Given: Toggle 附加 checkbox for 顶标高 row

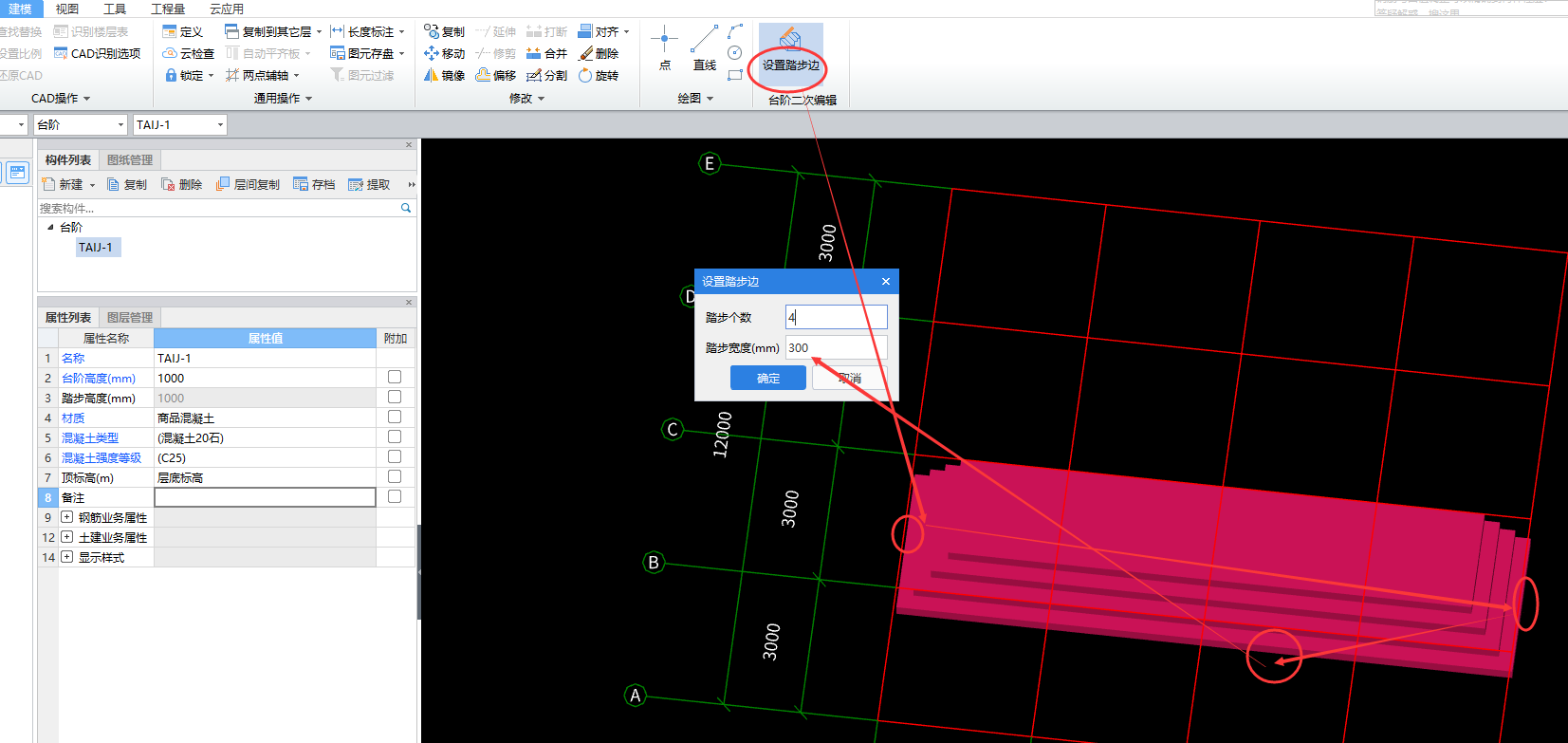Looking at the screenshot, I should coord(395,477).
